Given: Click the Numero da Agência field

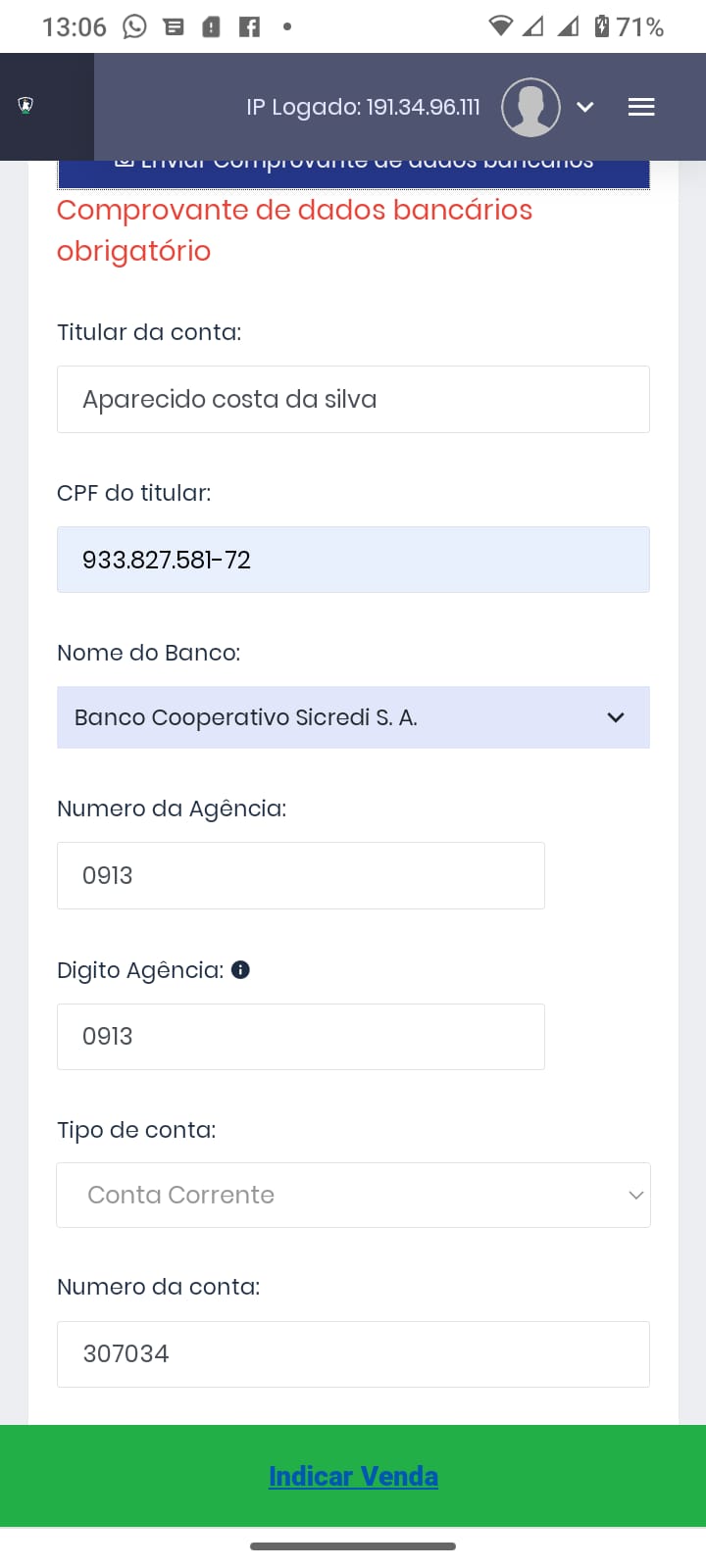Looking at the screenshot, I should tap(300, 875).
